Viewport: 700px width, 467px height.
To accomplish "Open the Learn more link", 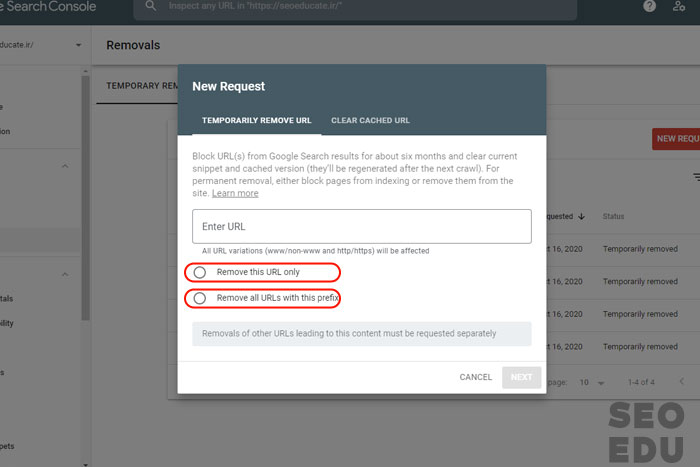I will pyautogui.click(x=235, y=193).
